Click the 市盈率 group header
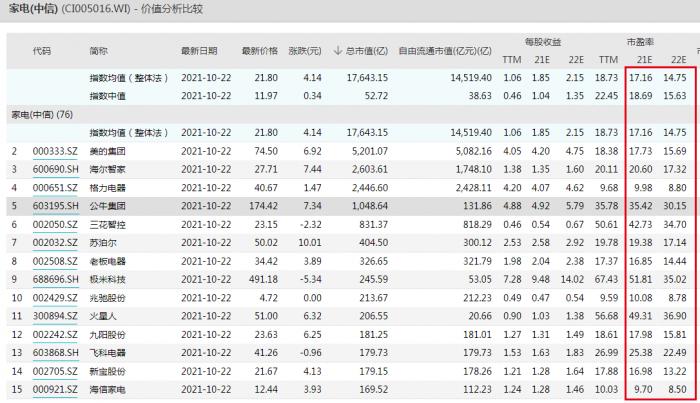Screen dimensions: 700x403 (x=640, y=42)
